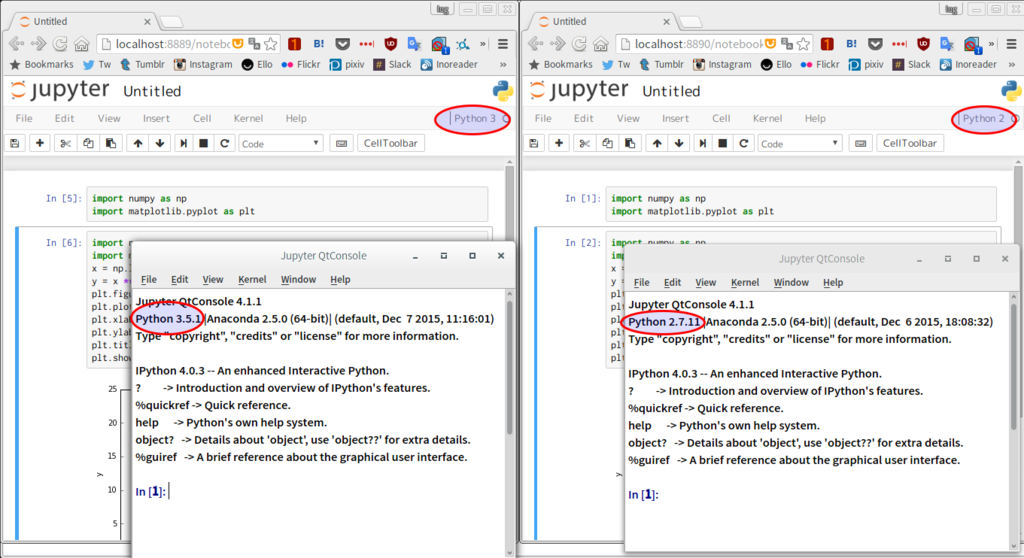This screenshot has width=1024, height=558.
Task: Run cell in left Python 3 notebook
Action: tap(184, 143)
